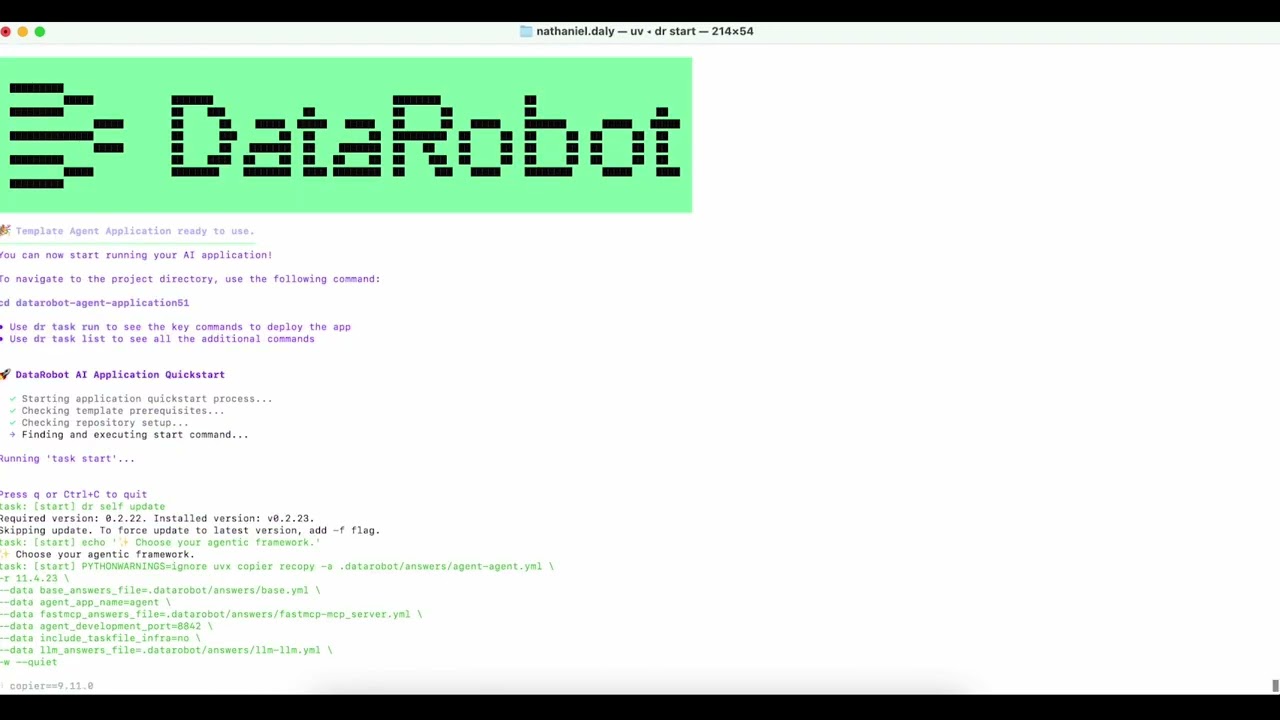
Task: Click 'To navigate to the project directory' line
Action: 190,279
